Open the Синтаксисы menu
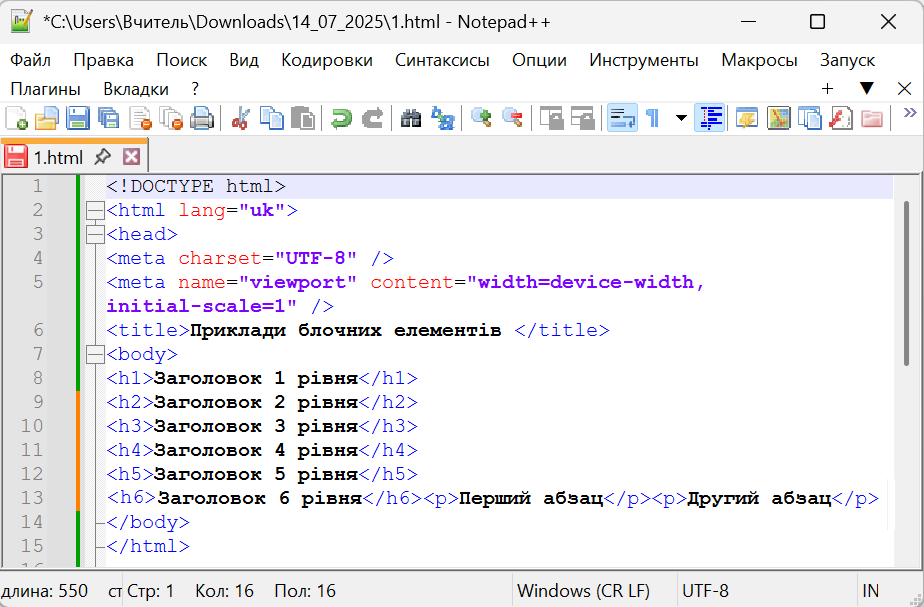 pos(442,60)
